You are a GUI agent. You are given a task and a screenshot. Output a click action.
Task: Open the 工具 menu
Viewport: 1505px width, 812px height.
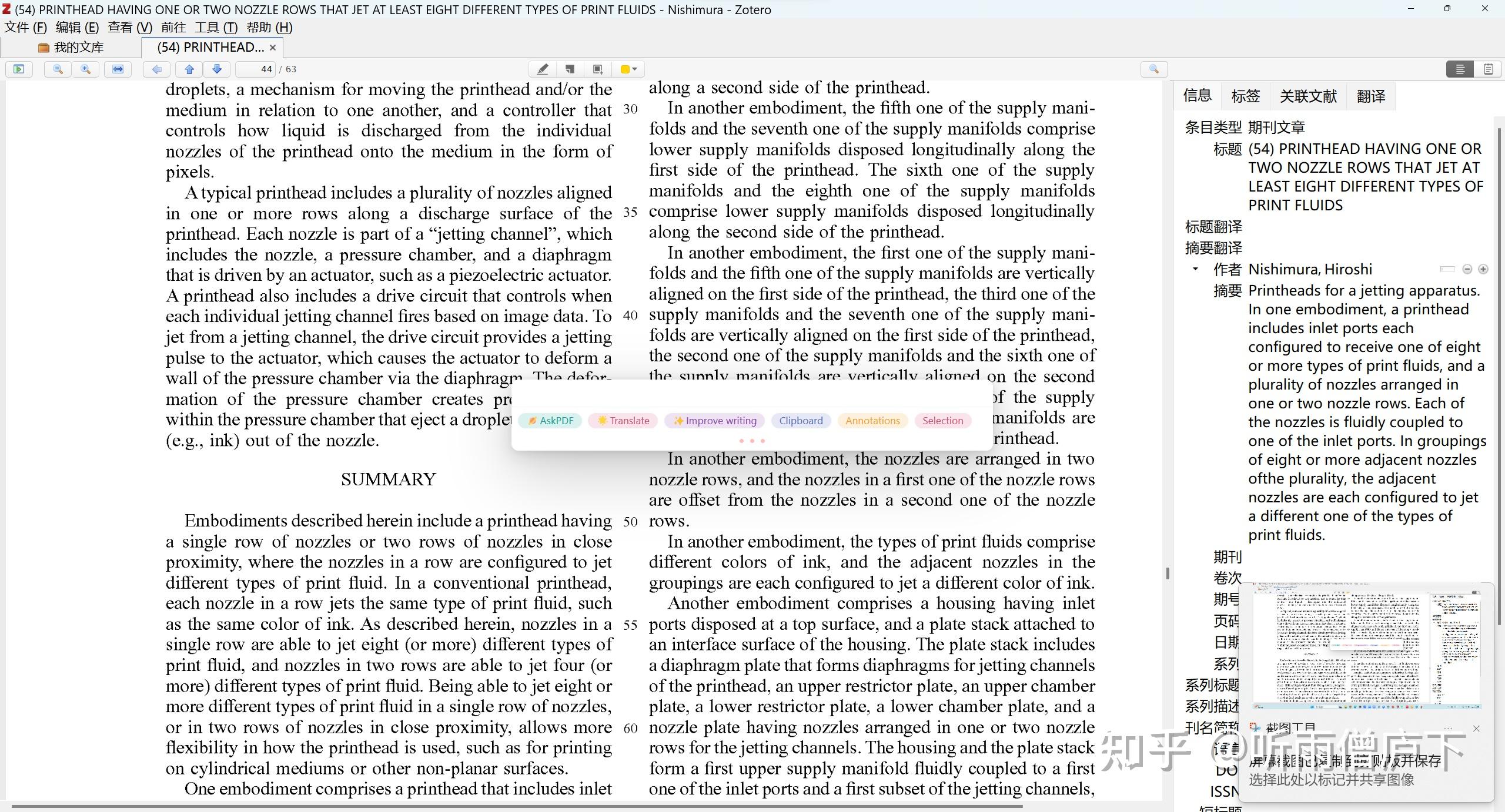pos(216,28)
